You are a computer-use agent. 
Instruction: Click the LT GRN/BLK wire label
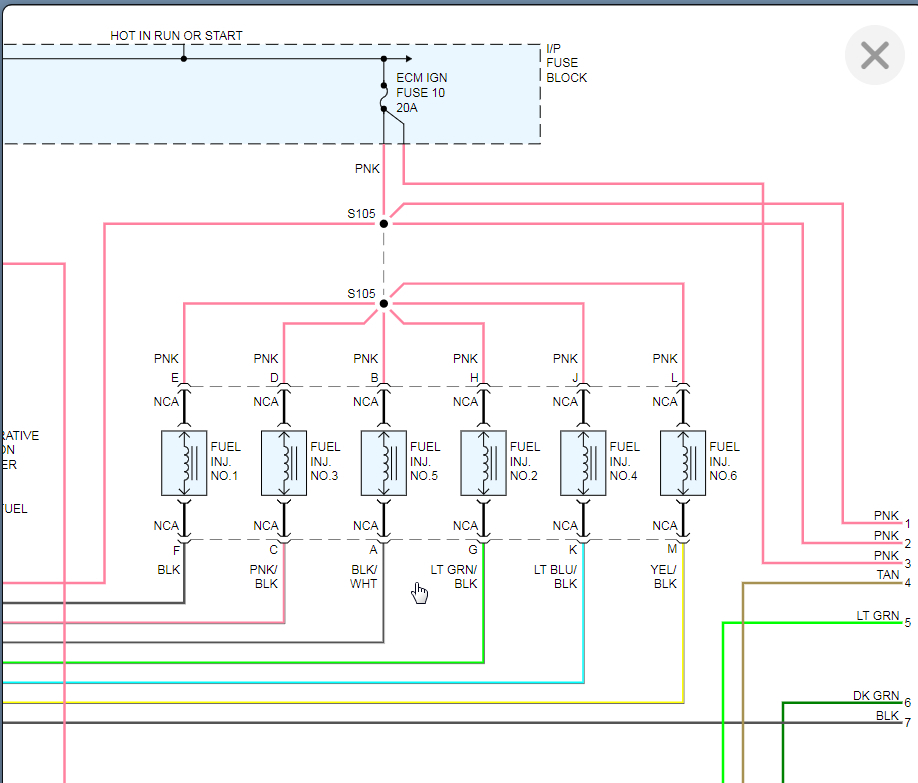(454, 576)
